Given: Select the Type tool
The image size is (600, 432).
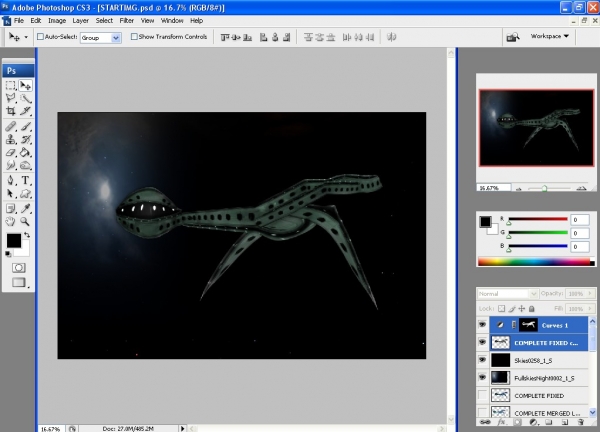Looking at the screenshot, I should coord(25,180).
